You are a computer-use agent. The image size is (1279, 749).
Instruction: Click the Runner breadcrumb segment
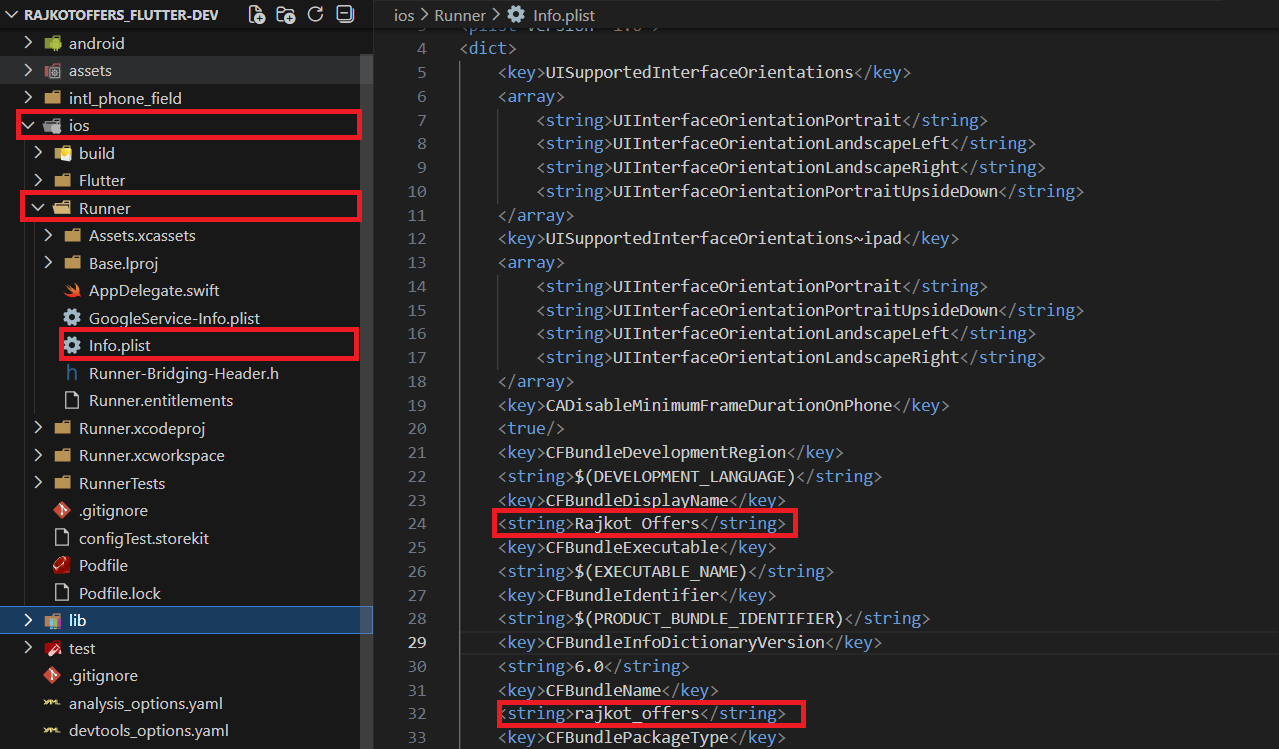pyautogui.click(x=462, y=15)
